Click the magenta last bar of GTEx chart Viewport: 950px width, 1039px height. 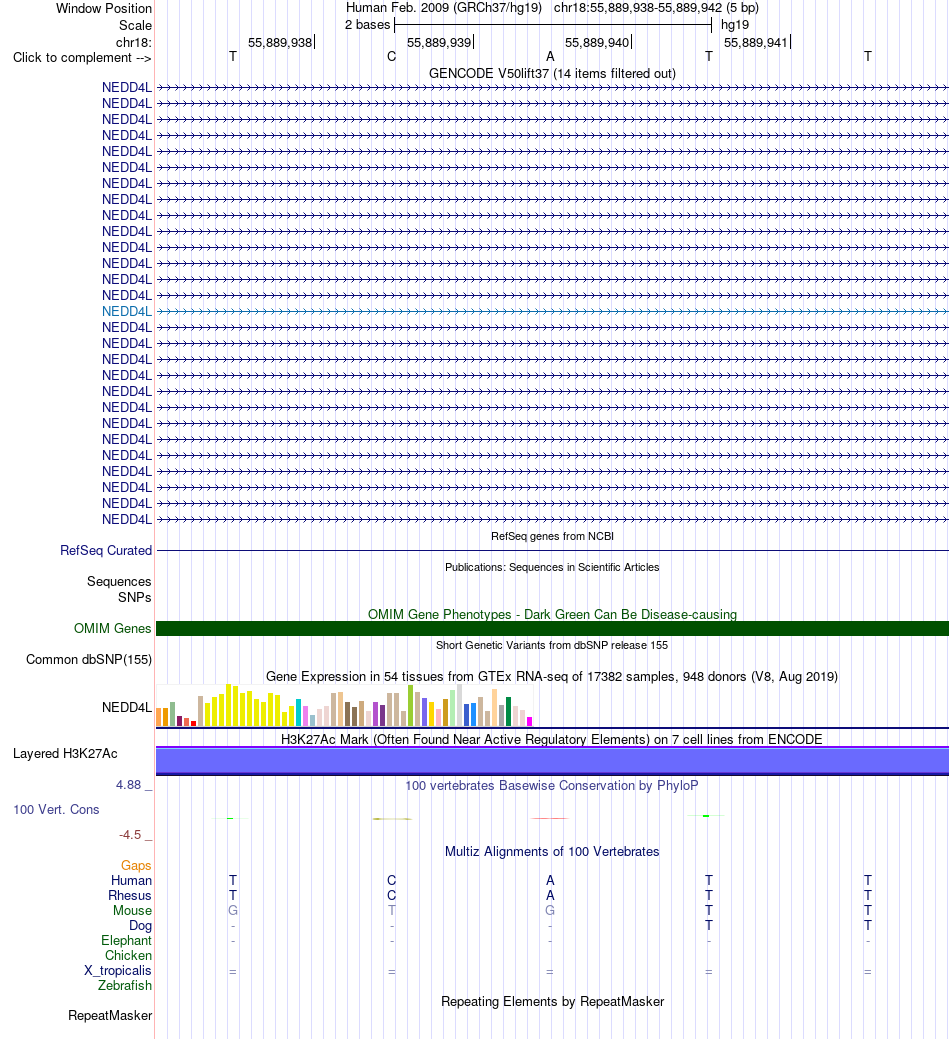(529, 722)
